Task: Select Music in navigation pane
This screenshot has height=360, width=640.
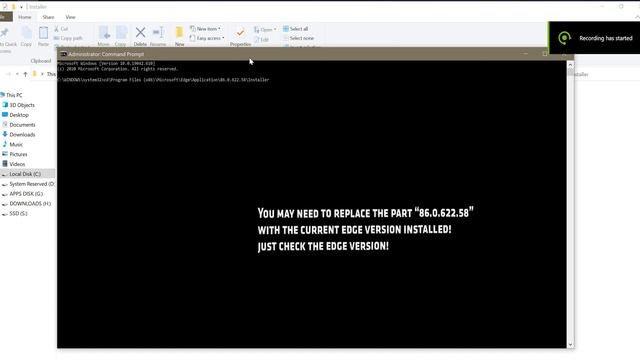Action: point(13,144)
